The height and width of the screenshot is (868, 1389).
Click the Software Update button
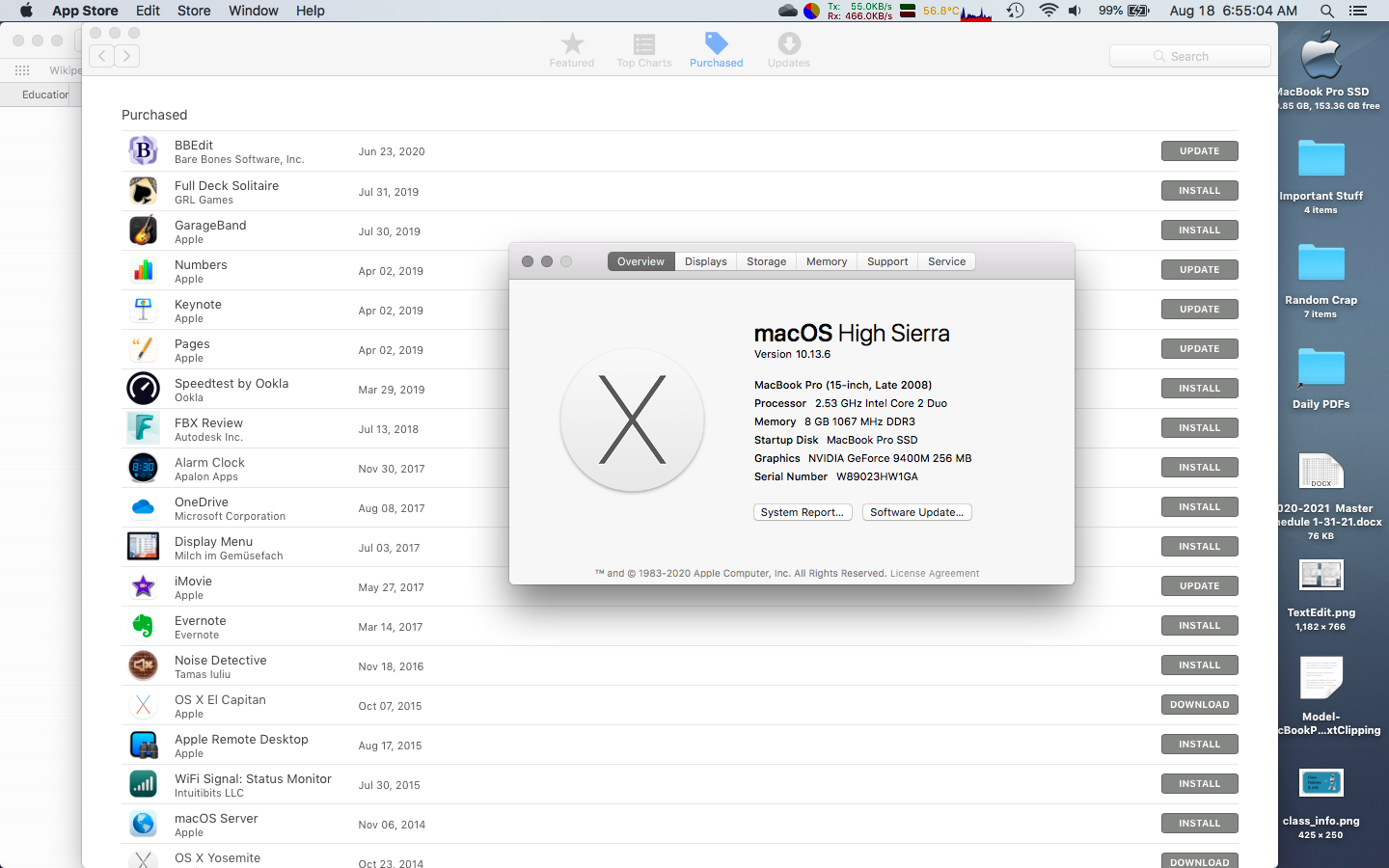point(916,512)
